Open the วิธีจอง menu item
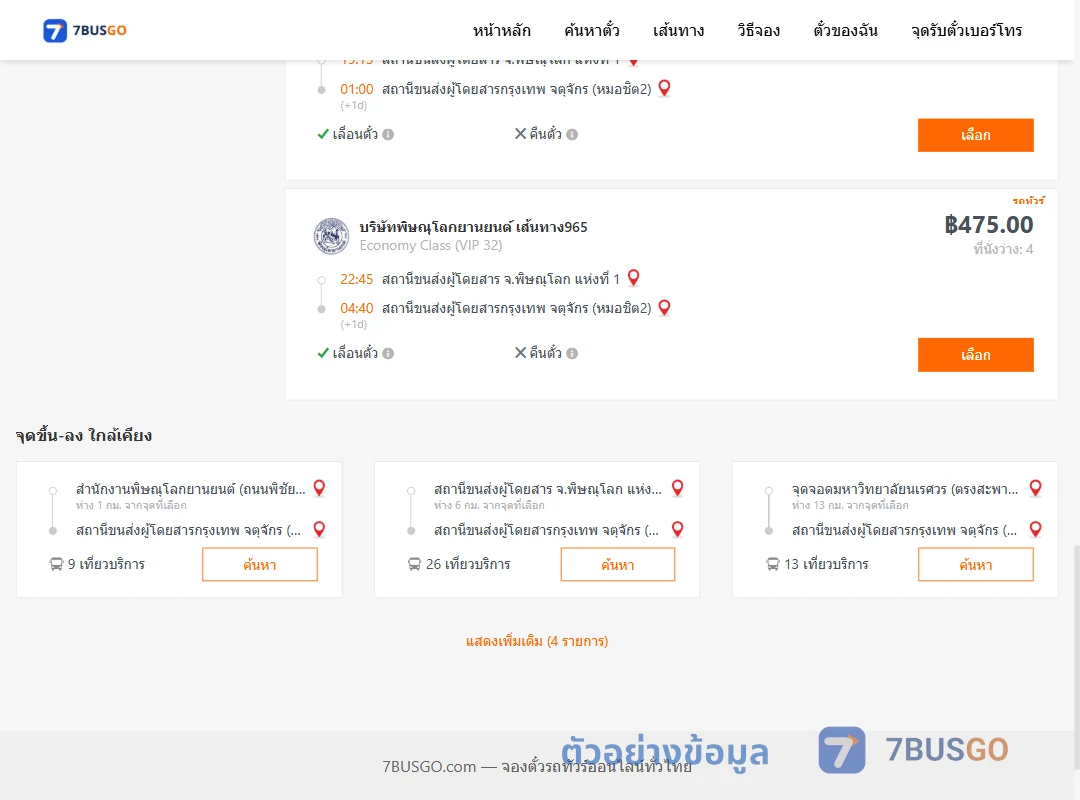The width and height of the screenshot is (1080, 800). [758, 30]
